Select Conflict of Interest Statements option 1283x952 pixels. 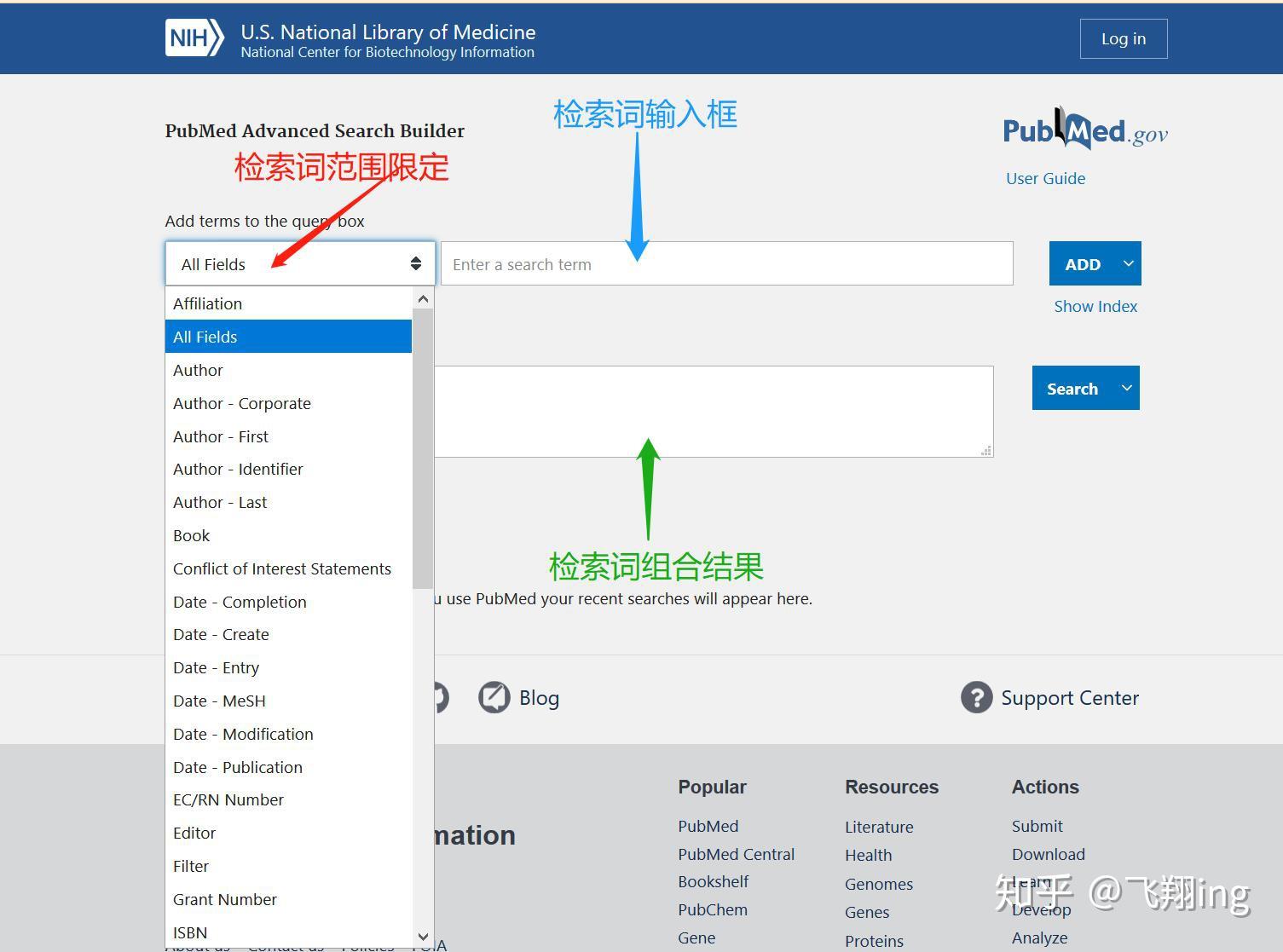point(288,568)
